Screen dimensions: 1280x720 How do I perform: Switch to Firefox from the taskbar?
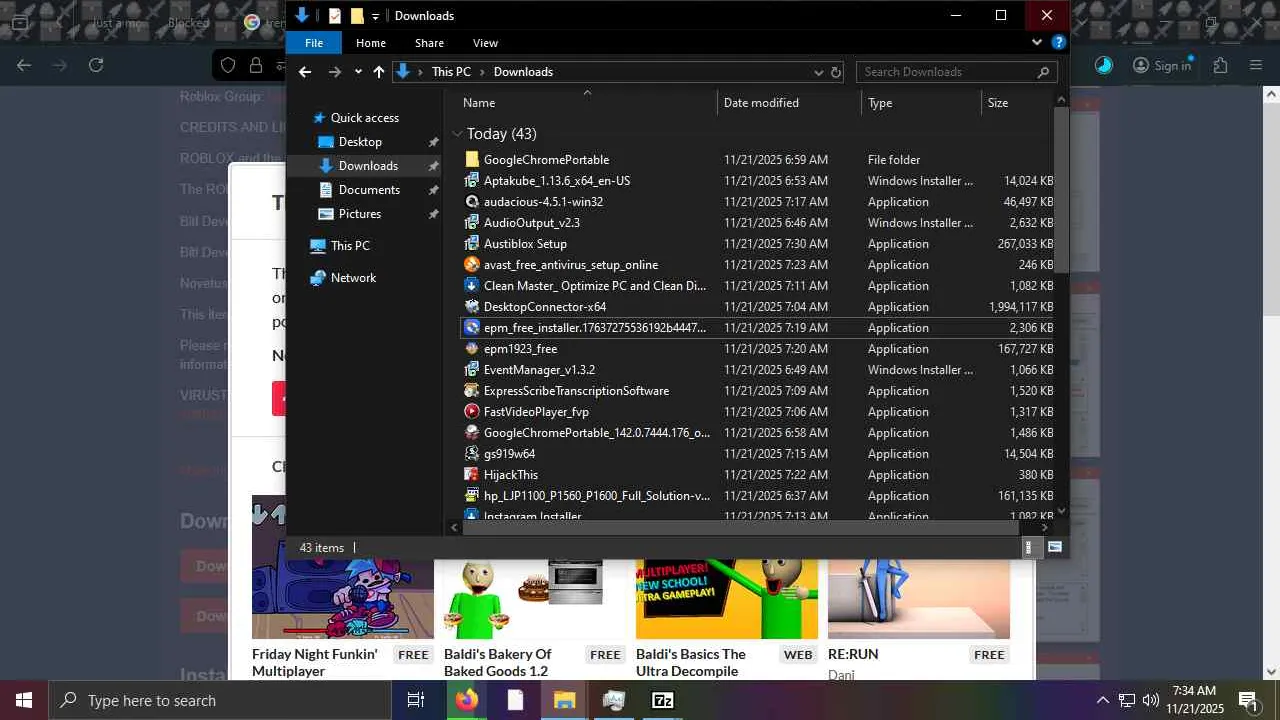coord(466,700)
